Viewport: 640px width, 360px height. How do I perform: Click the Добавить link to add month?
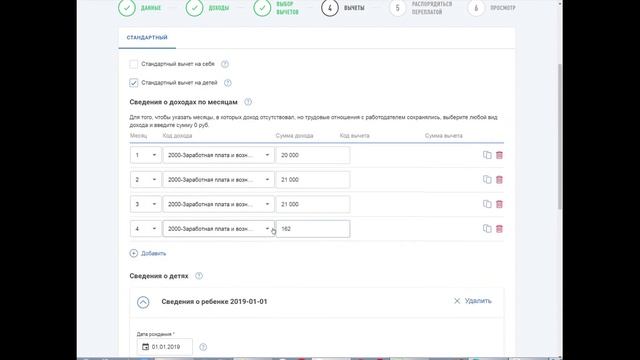tap(153, 253)
